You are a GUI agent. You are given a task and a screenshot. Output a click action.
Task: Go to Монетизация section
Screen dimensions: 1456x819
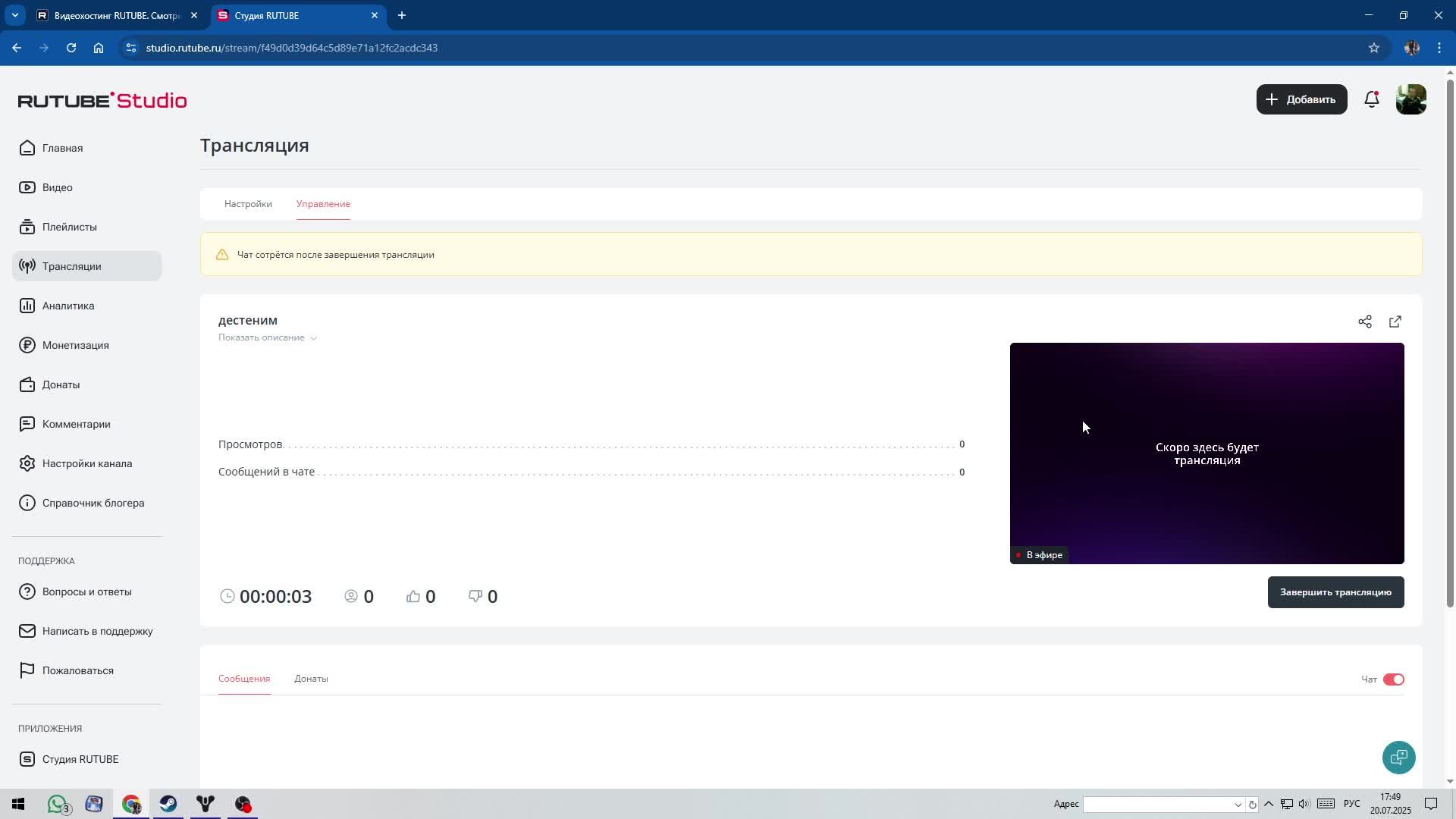coord(75,345)
